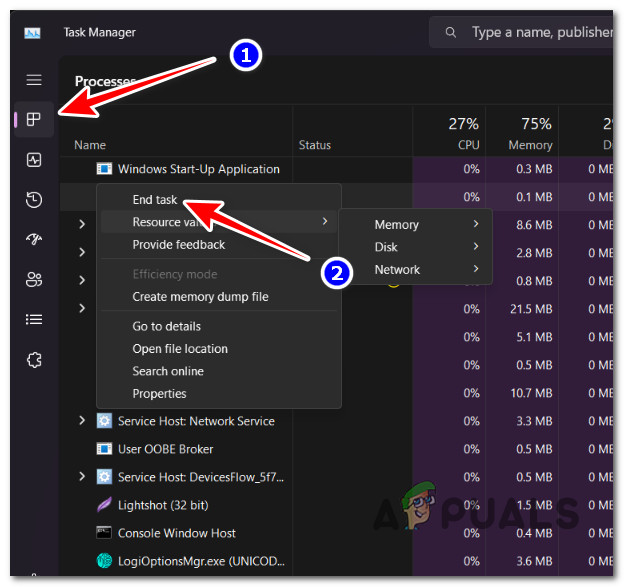Open the Startup apps sidebar icon

click(x=34, y=239)
